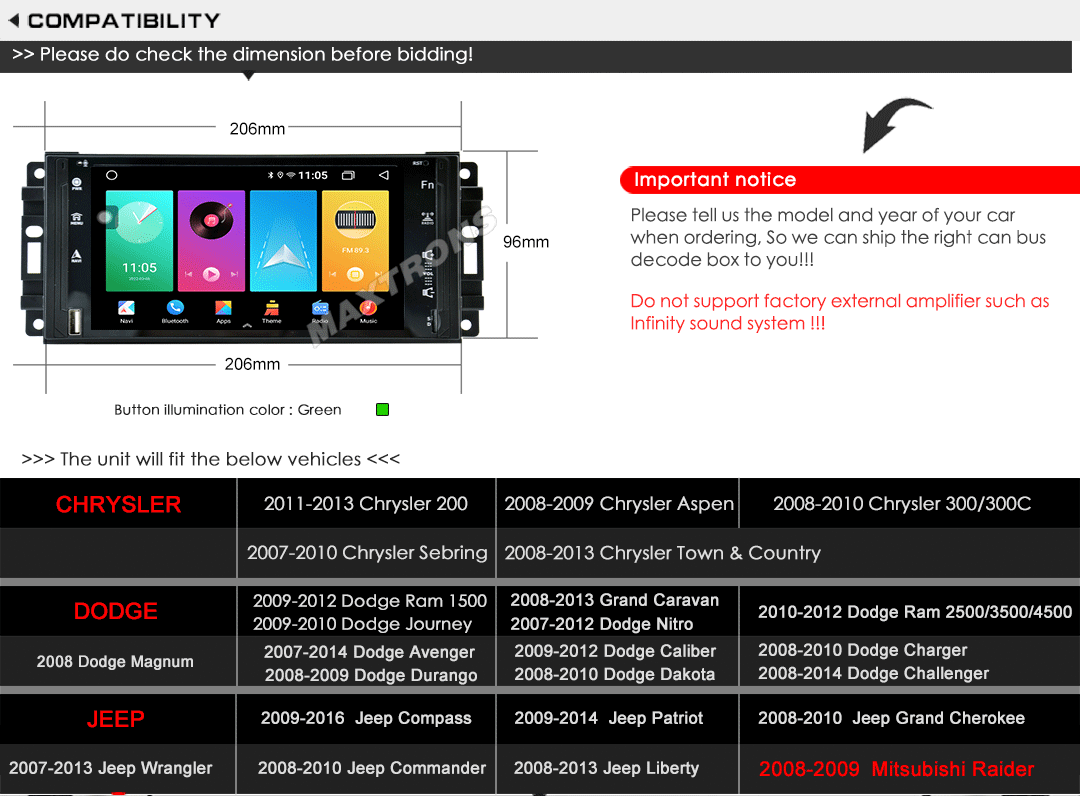This screenshot has width=1080, height=796.
Task: Click "The unit will fit the below vehicles"
Action: [211, 459]
